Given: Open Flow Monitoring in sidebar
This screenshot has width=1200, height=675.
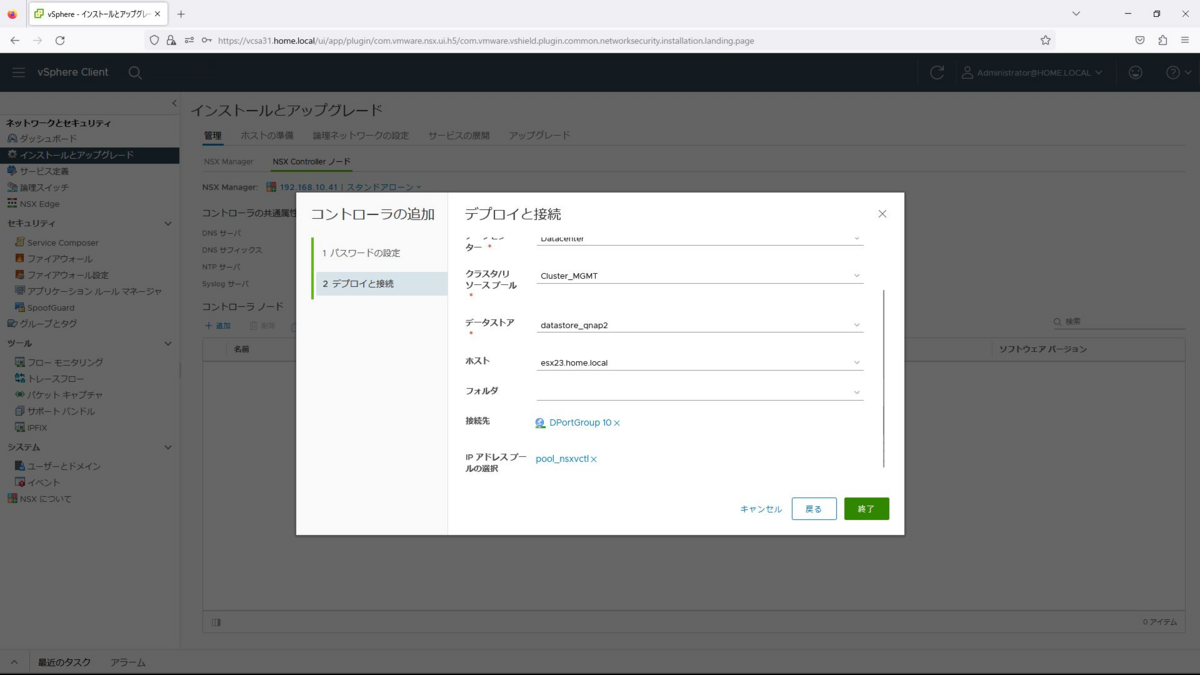Looking at the screenshot, I should click(64, 362).
